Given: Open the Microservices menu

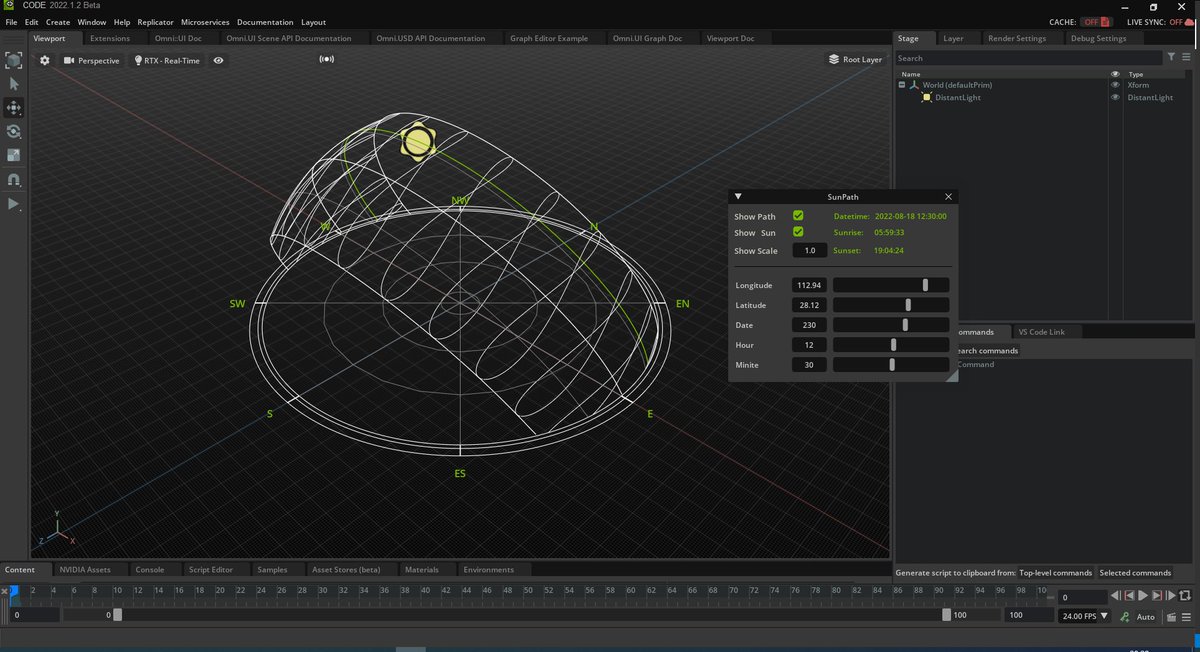Looking at the screenshot, I should [x=205, y=22].
